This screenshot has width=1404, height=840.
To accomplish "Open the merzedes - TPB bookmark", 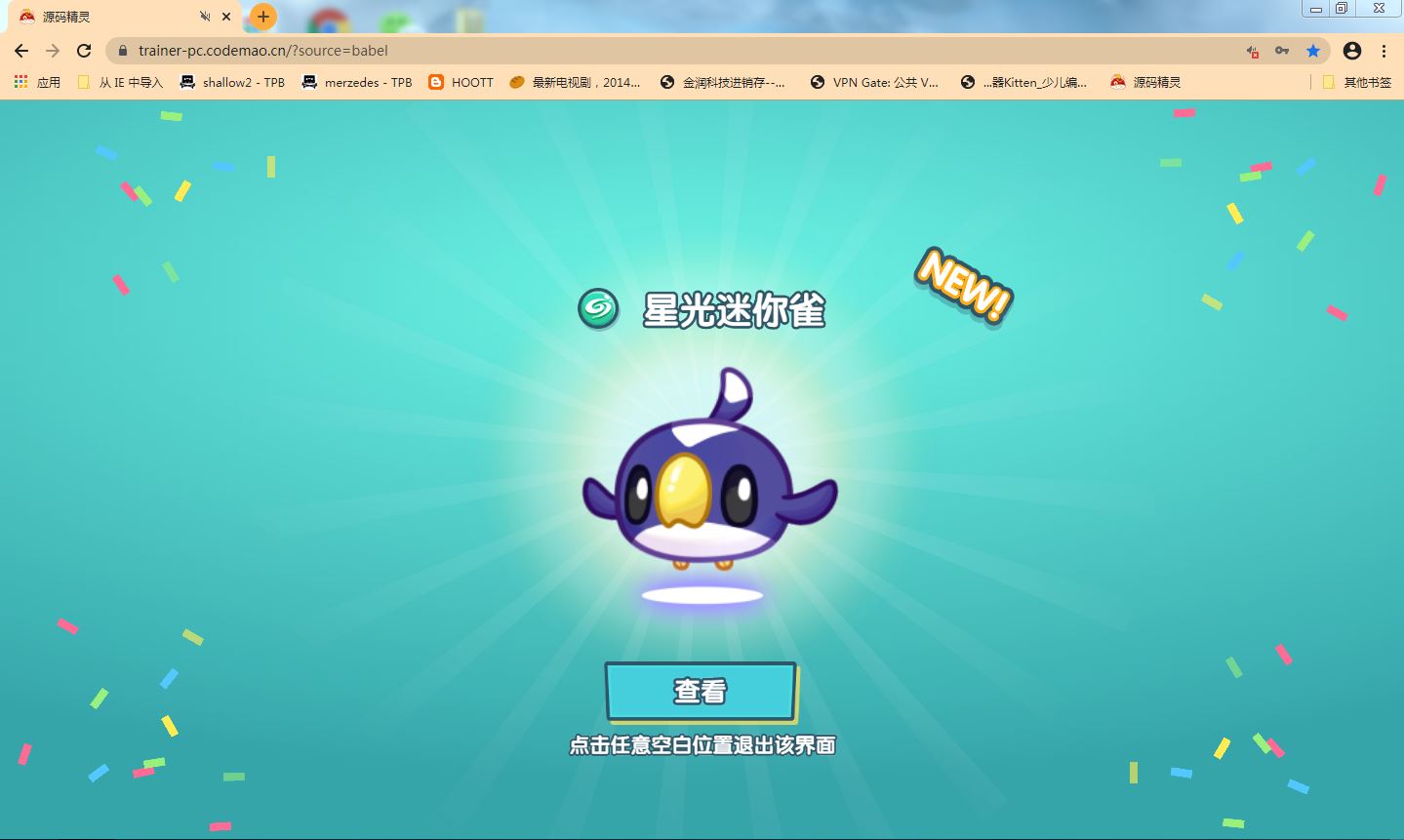I will [x=357, y=83].
